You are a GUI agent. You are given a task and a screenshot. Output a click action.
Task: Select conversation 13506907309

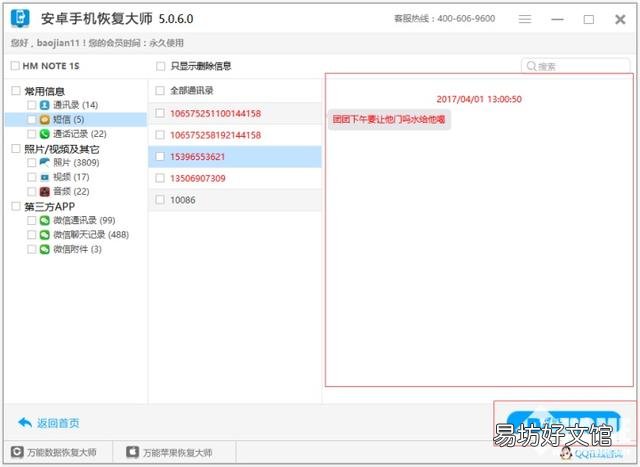[x=235, y=178]
